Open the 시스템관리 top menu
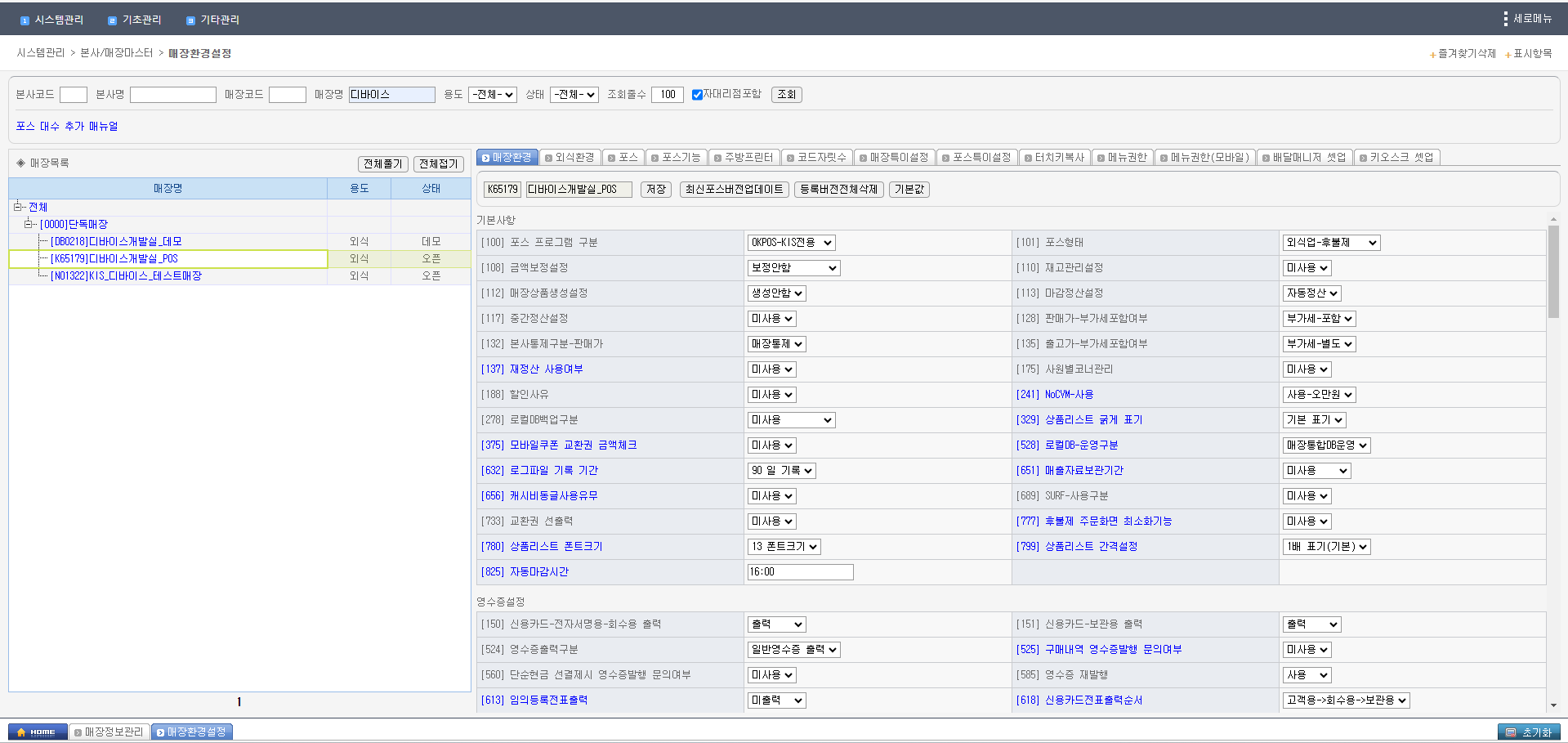1568x743 pixels. 51,20
